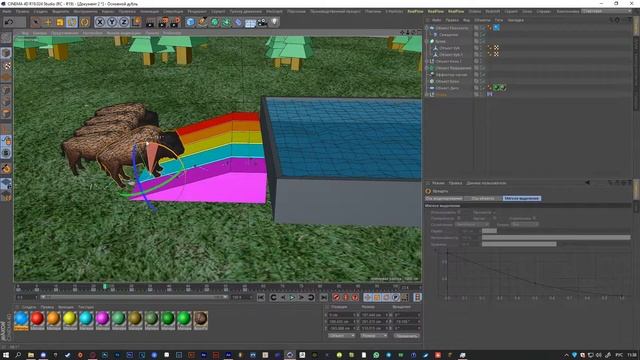The height and width of the screenshot is (360, 640).
Task: Go to the start of the animation
Action: (x=261, y=298)
